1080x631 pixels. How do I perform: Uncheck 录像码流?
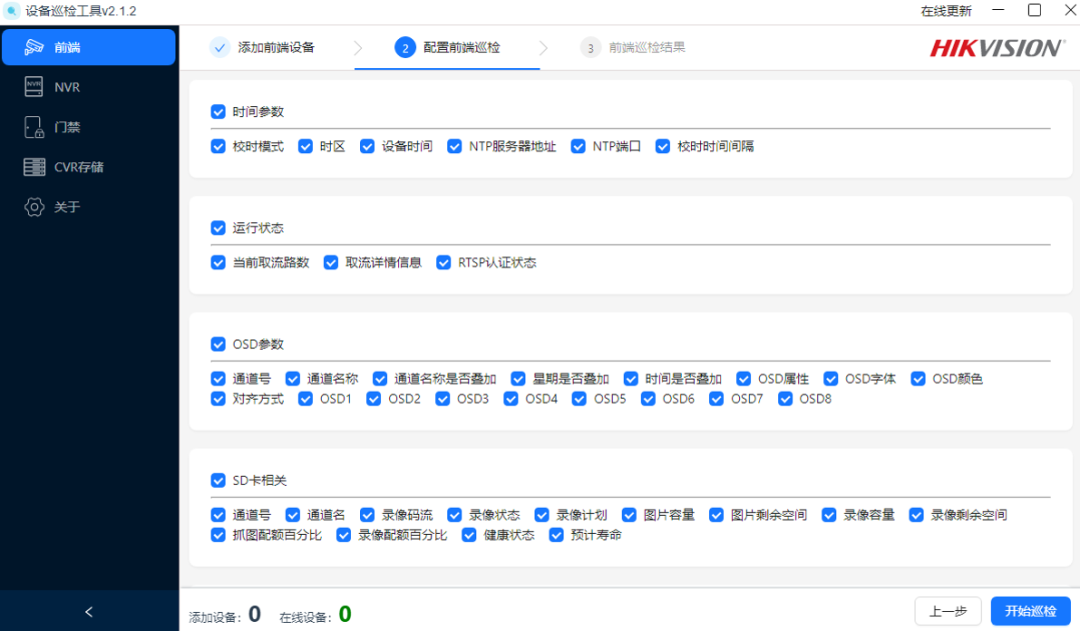(x=367, y=515)
